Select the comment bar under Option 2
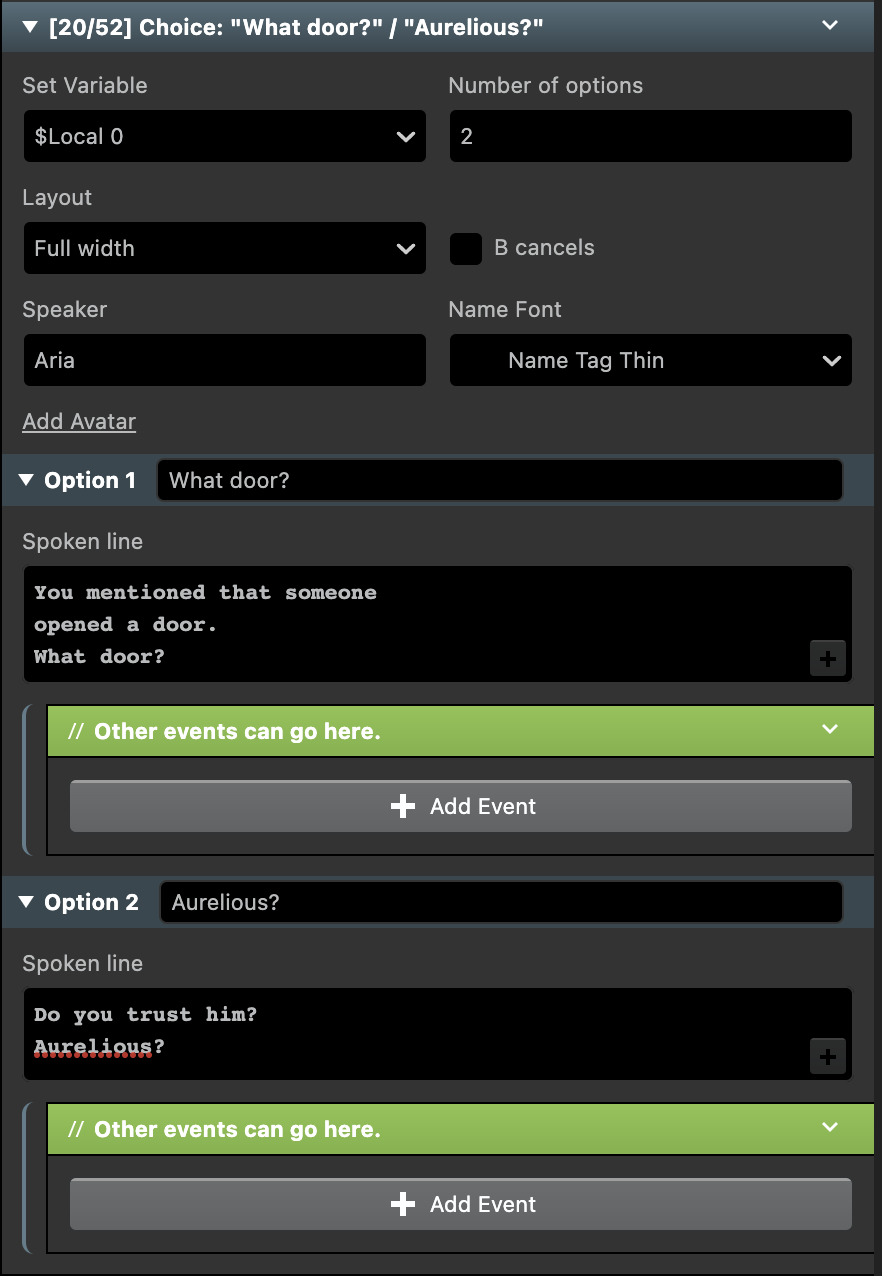The height and width of the screenshot is (1276, 882). tap(461, 1129)
